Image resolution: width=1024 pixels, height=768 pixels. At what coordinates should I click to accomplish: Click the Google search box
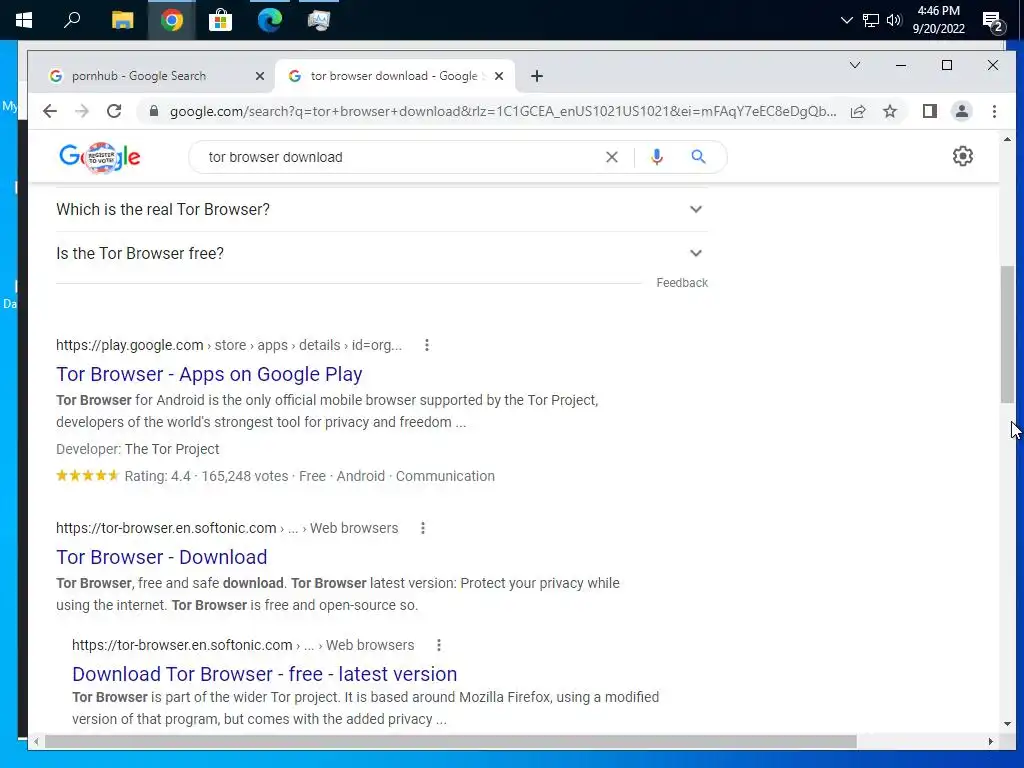[x=398, y=157]
